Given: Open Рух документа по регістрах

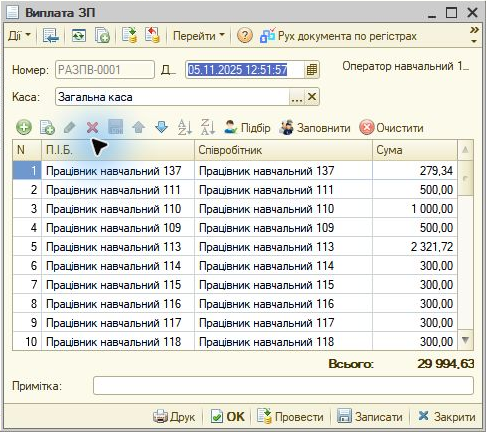Looking at the screenshot, I should click(x=338, y=36).
